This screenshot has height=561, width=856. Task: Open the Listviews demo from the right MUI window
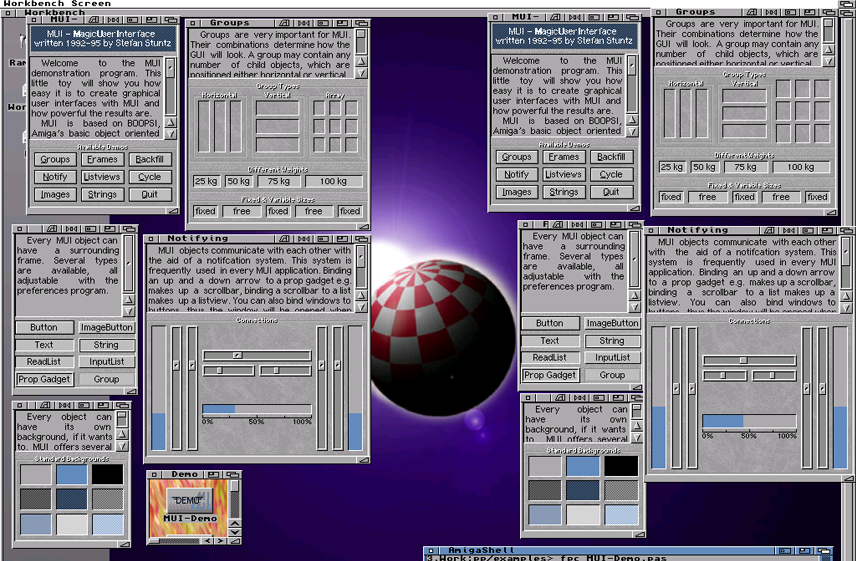click(x=563, y=174)
